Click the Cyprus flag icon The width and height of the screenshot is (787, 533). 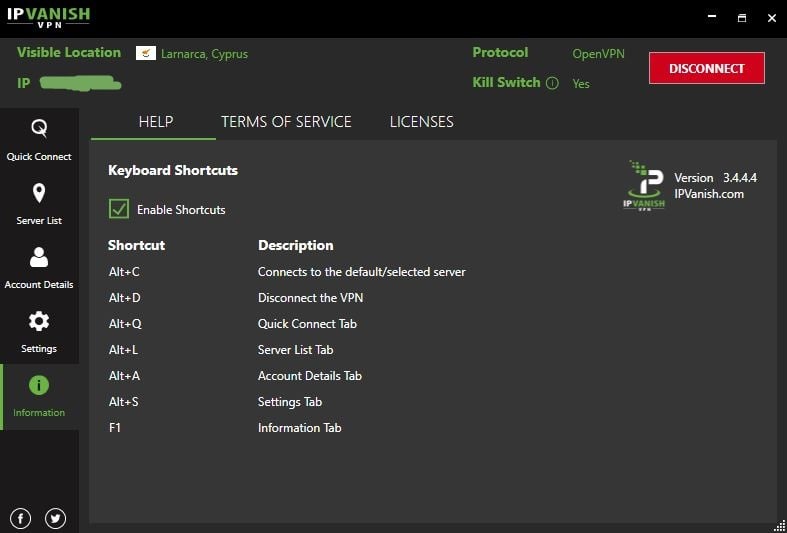pyautogui.click(x=146, y=53)
